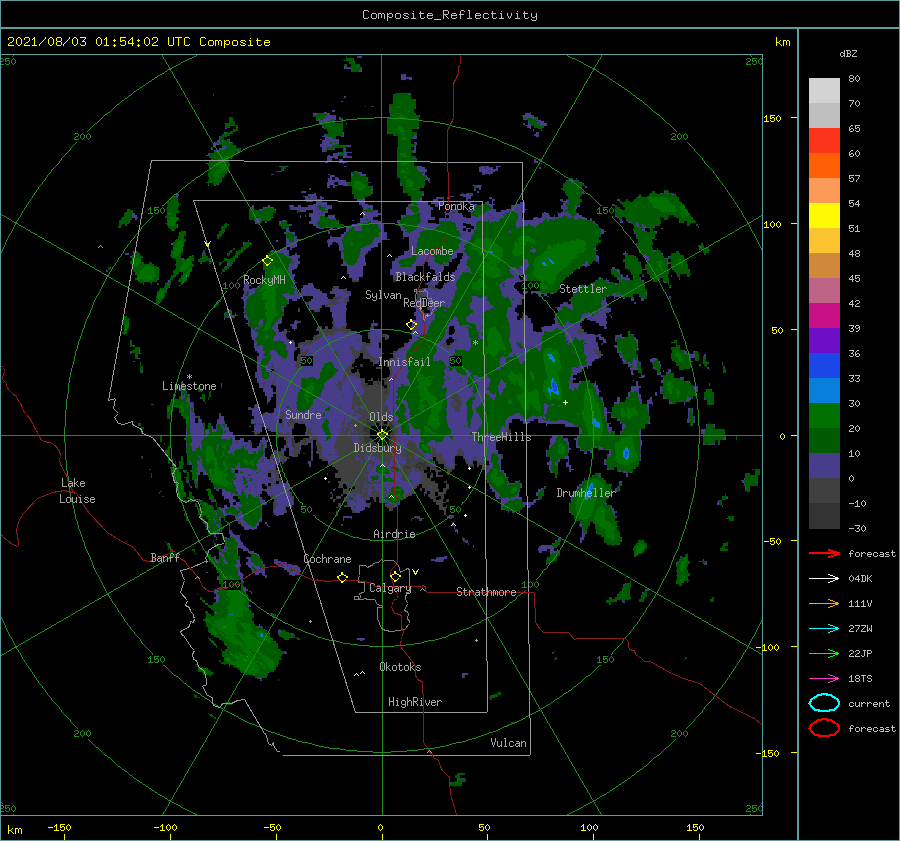Select the yellow radar-site diamond between Olds and Didsbury
Screen dimensions: 900x841
pyautogui.click(x=382, y=435)
